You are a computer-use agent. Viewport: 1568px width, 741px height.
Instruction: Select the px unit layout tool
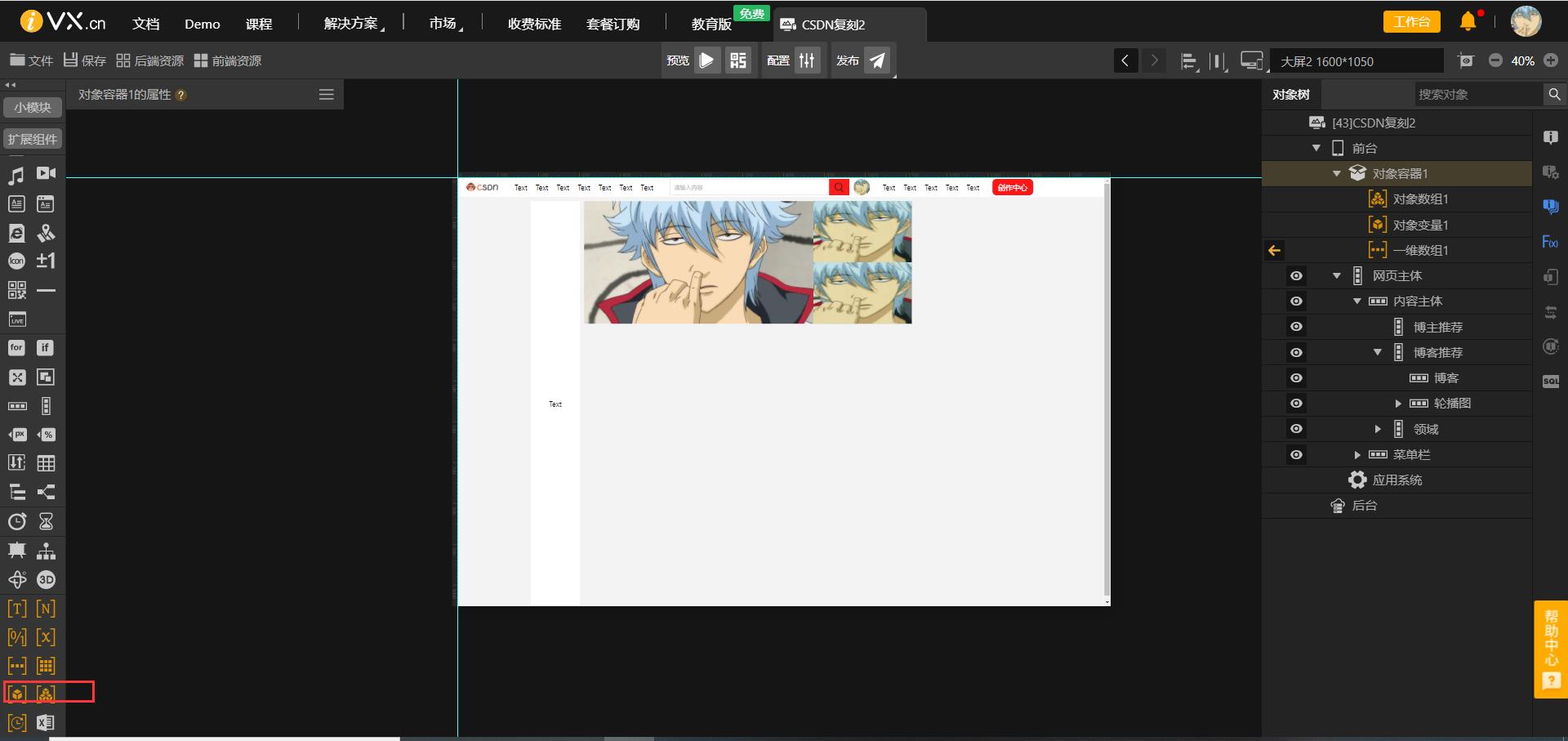pyautogui.click(x=17, y=435)
